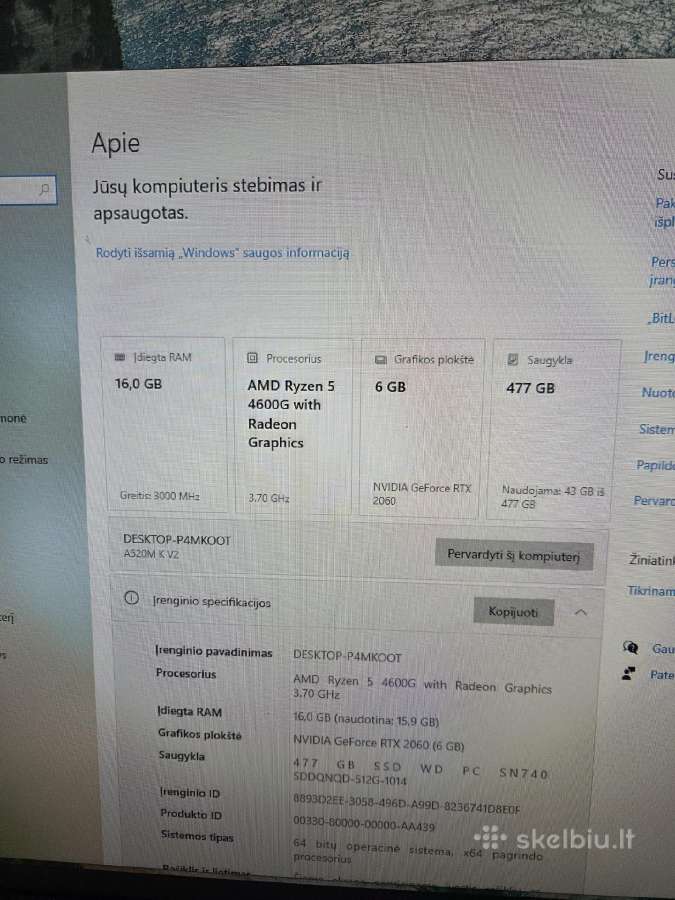
Task: Click the Kopijuoti button
Action: coord(513,612)
